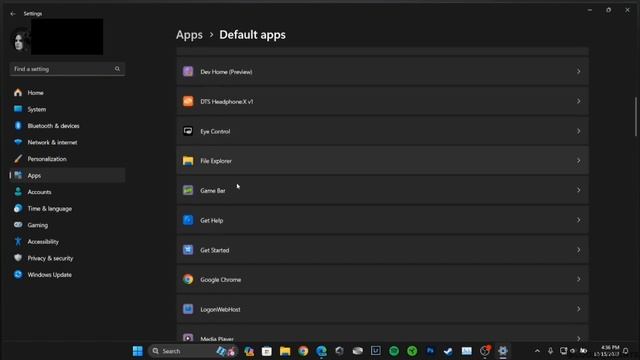Open the Home settings page

point(67,93)
